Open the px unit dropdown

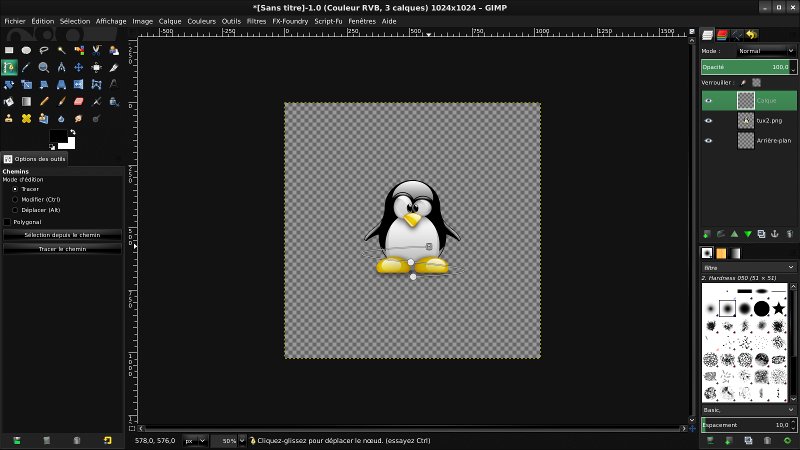point(194,440)
